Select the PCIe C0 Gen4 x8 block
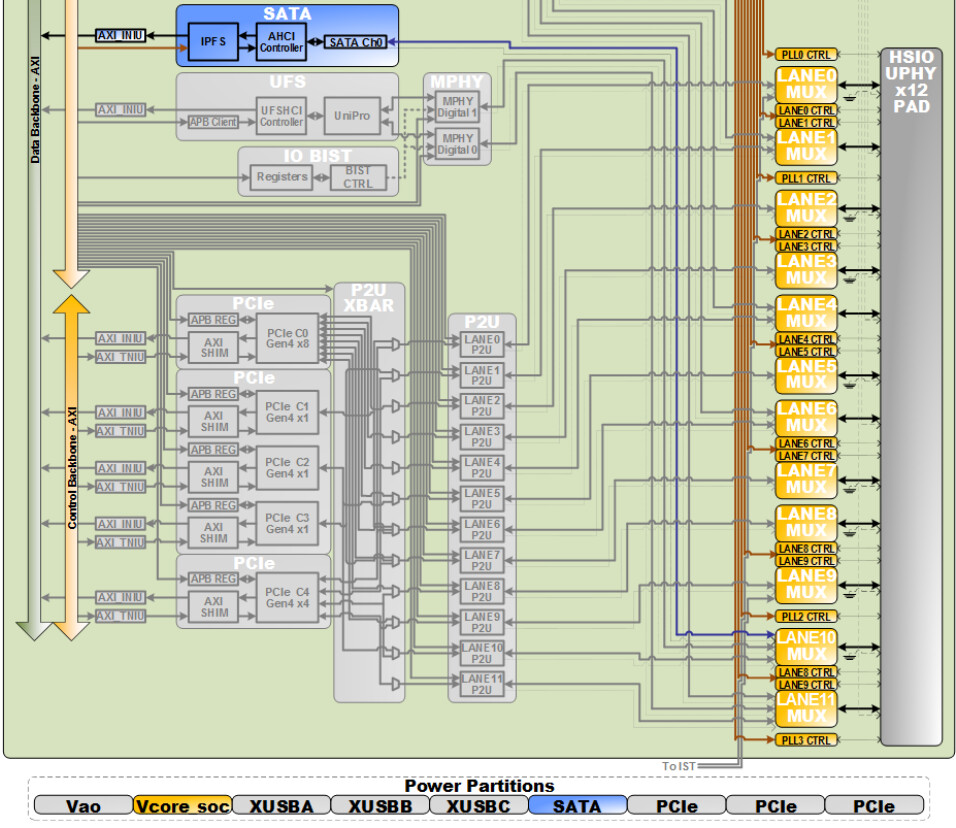 tap(287, 338)
